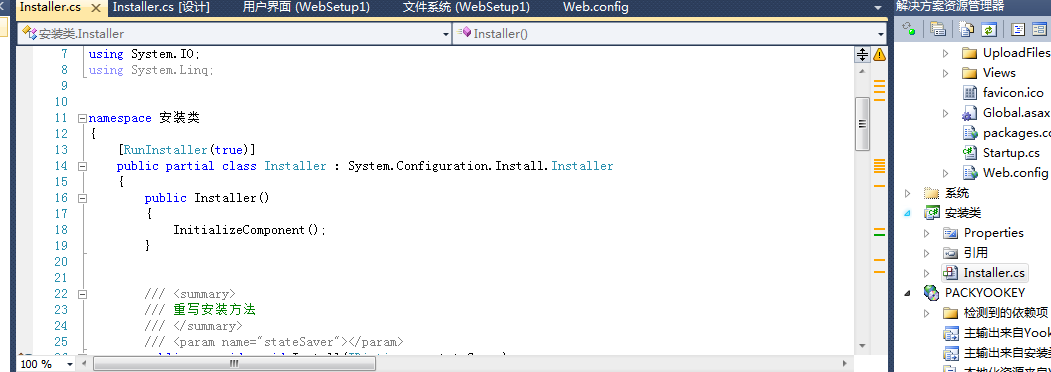Click the 检测到的依赖项 folder icon
Screen dimensions: 1051x372
pyautogui.click(x=950, y=313)
